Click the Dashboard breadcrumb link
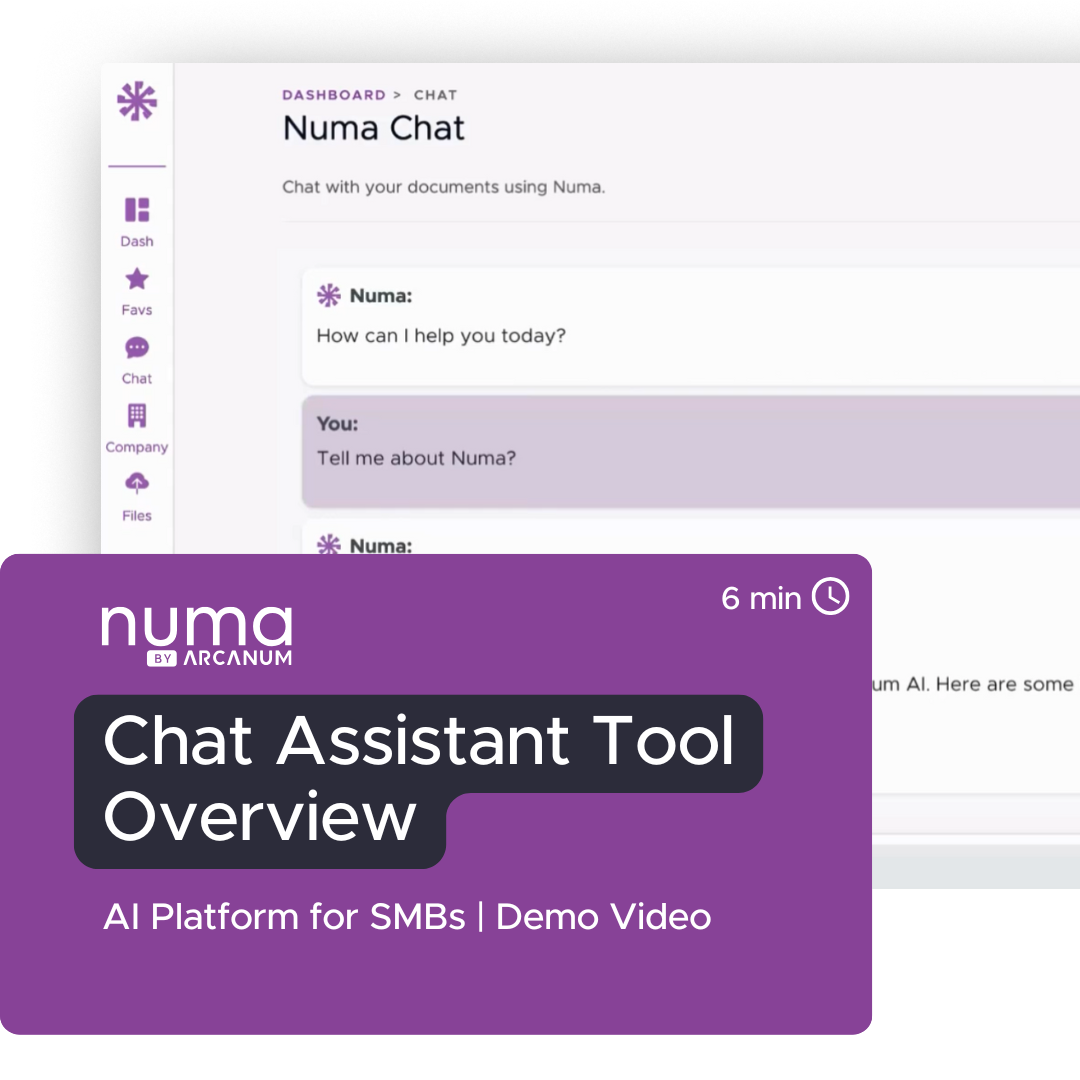The width and height of the screenshot is (1080, 1080). 334,95
